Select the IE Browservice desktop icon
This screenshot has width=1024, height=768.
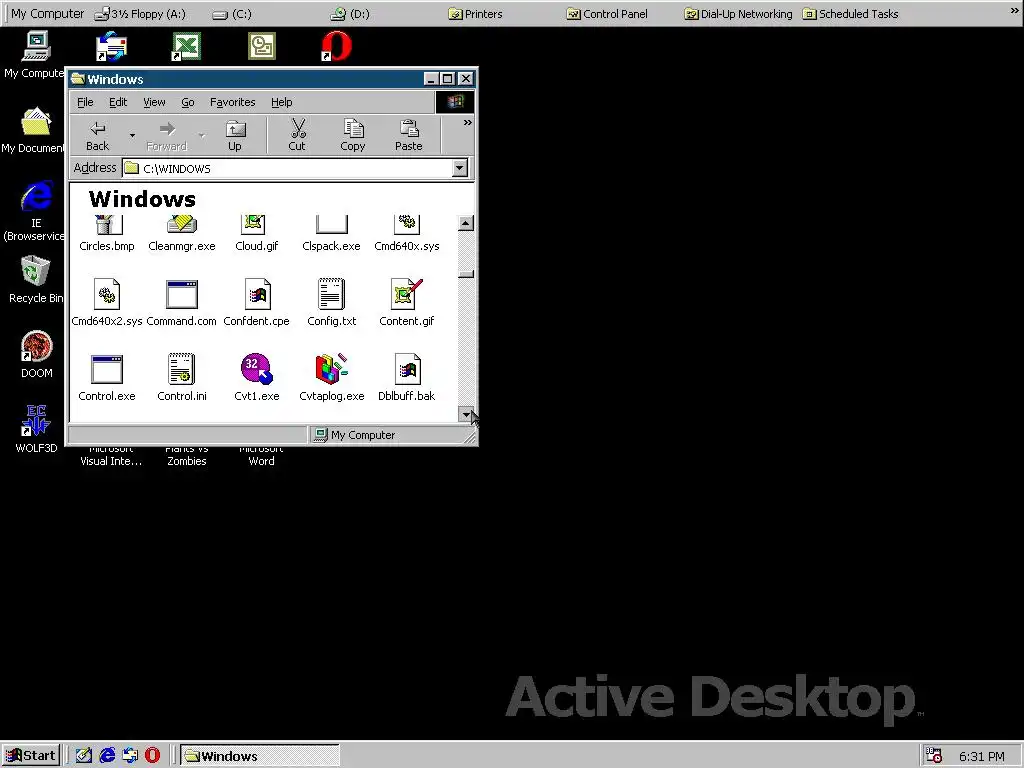34,211
